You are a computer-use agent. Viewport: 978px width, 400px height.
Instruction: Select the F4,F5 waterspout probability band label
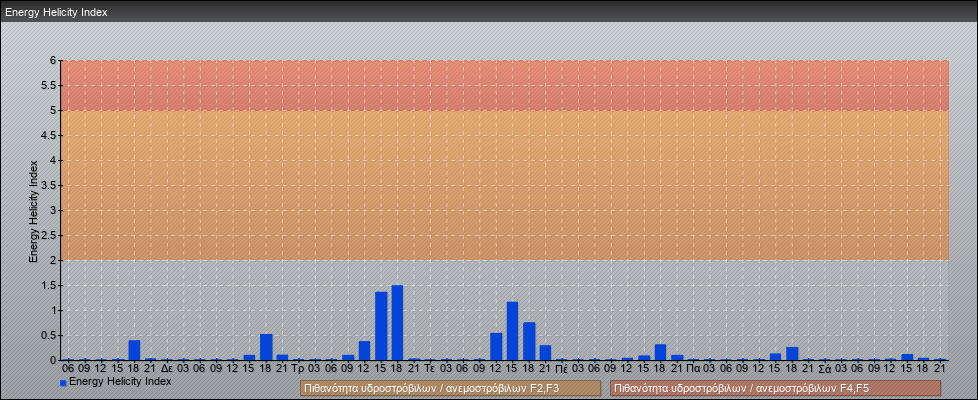(775, 389)
